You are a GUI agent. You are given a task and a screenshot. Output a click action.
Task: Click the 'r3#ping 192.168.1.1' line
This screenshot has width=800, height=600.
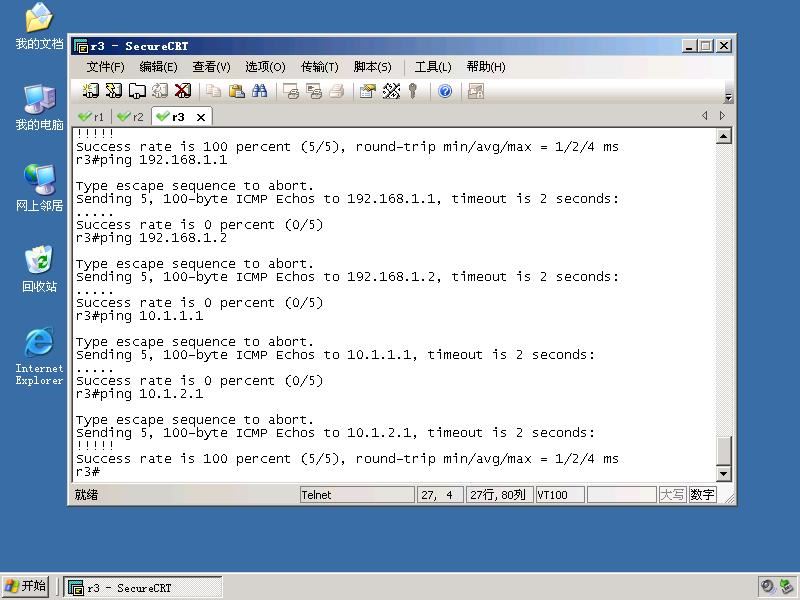pyautogui.click(x=152, y=160)
